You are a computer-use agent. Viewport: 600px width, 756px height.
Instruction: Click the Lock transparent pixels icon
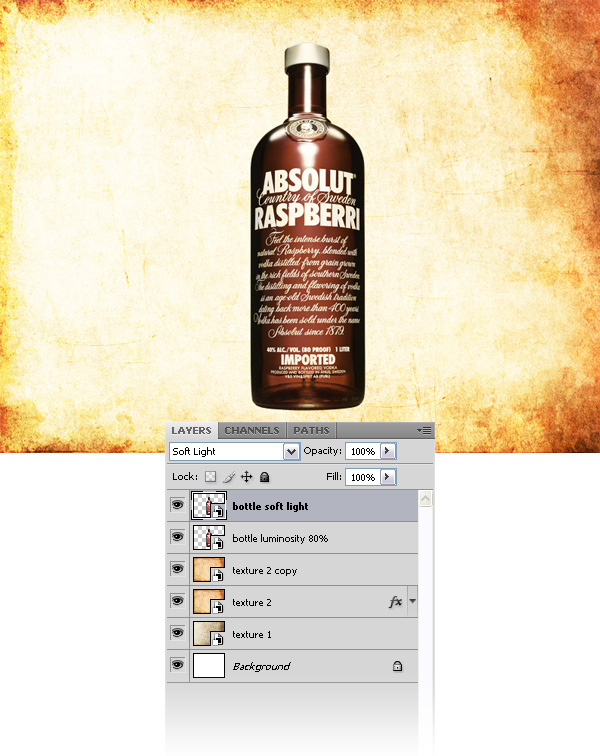(210, 477)
